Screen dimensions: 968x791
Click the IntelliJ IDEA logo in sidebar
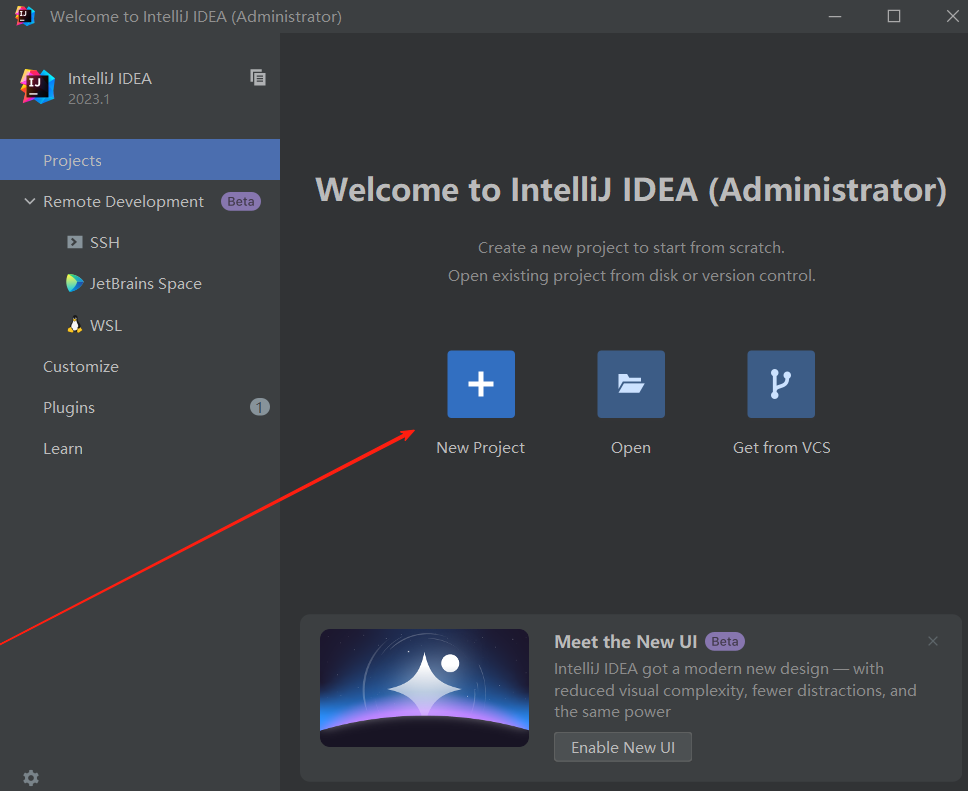tap(38, 86)
